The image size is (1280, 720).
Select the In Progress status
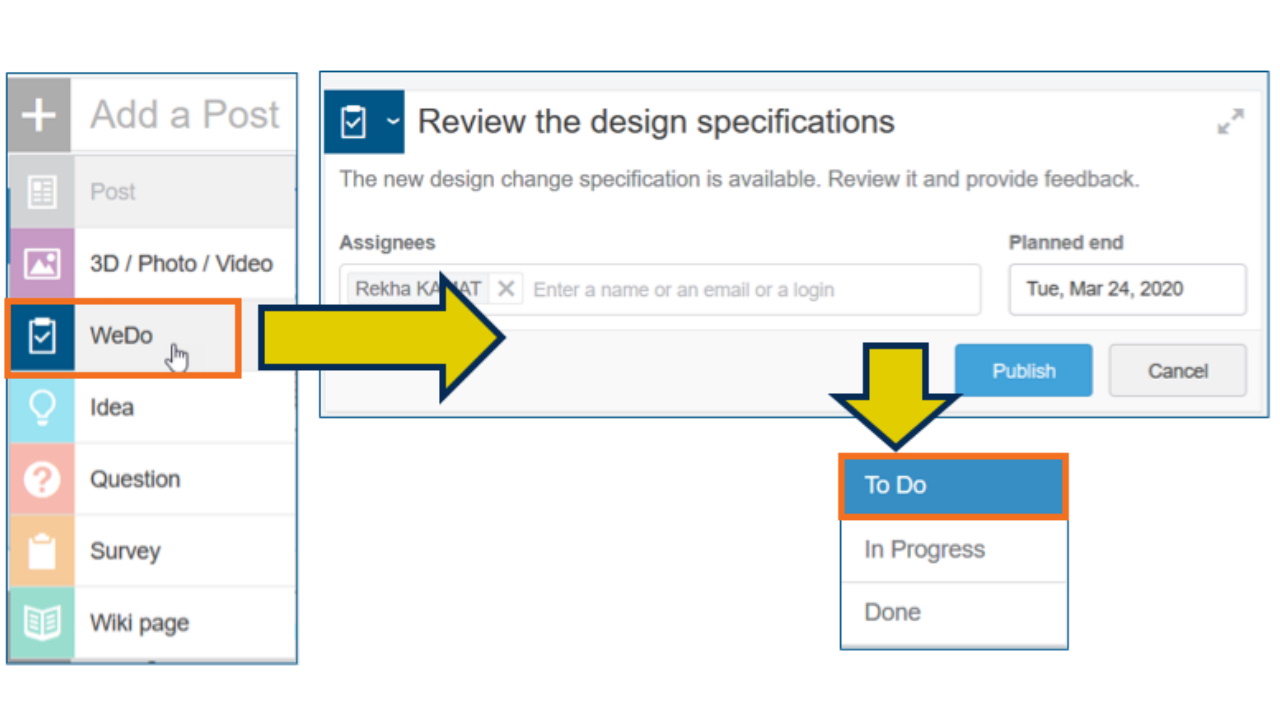(952, 549)
